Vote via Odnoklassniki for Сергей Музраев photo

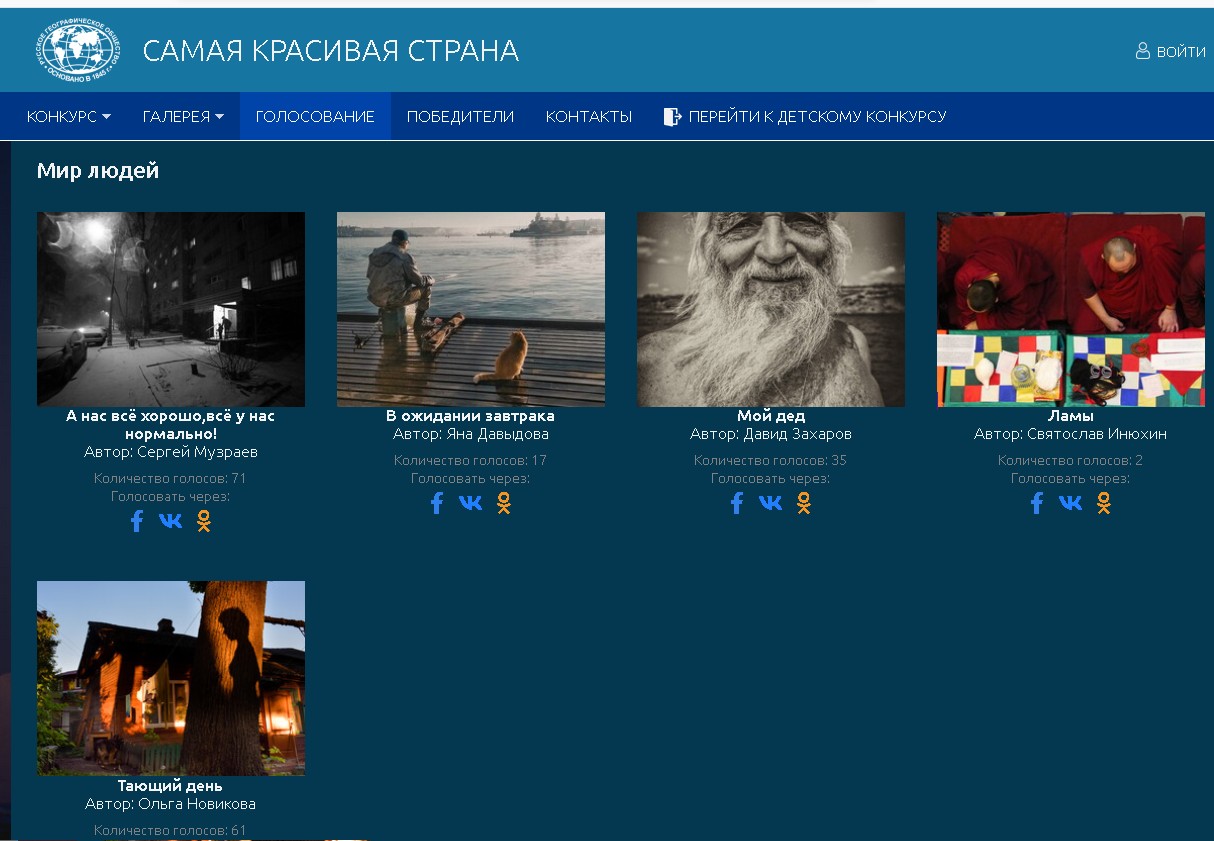click(x=204, y=521)
